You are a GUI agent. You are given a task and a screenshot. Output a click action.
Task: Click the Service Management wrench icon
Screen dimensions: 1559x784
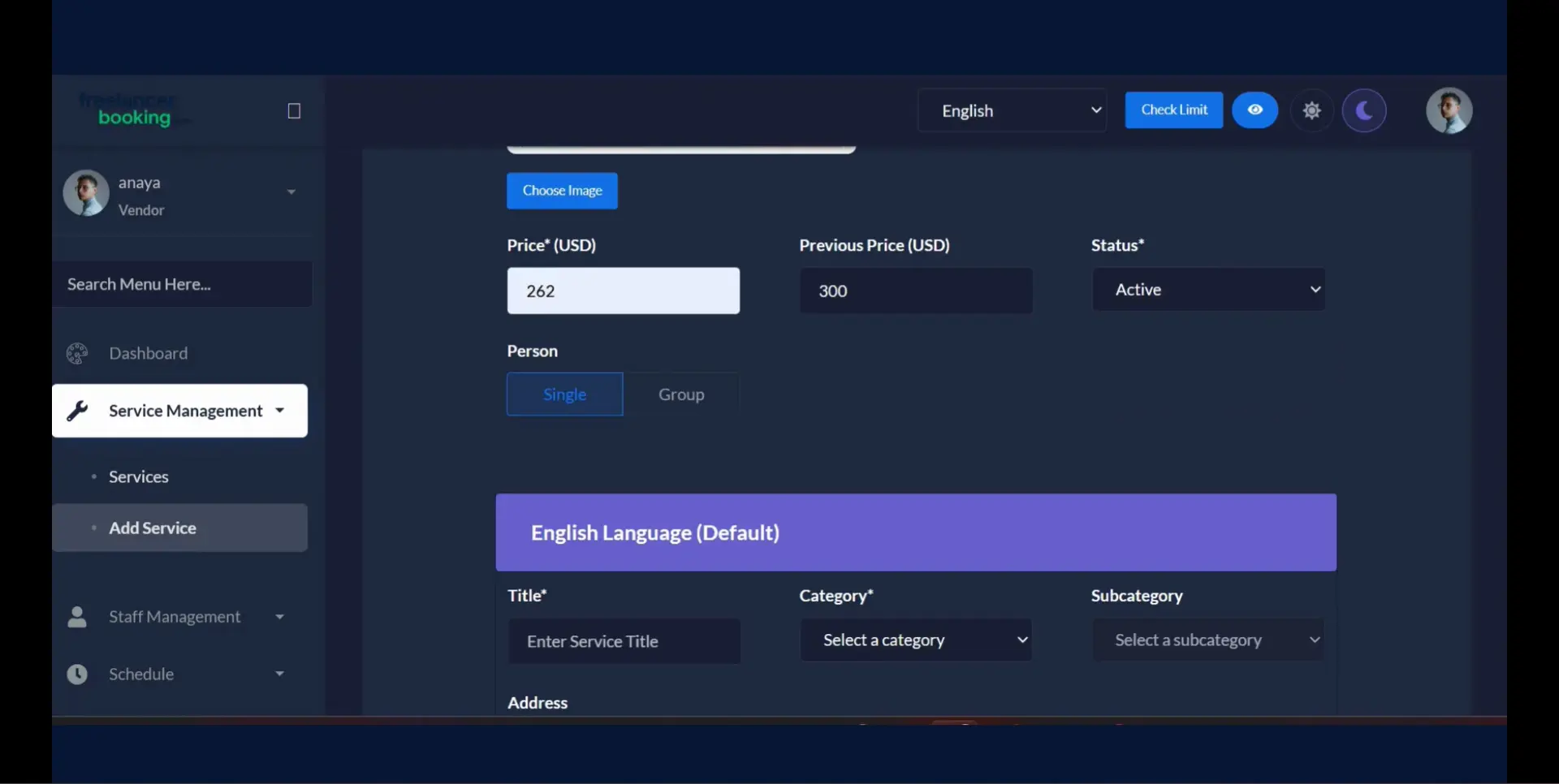[77, 411]
